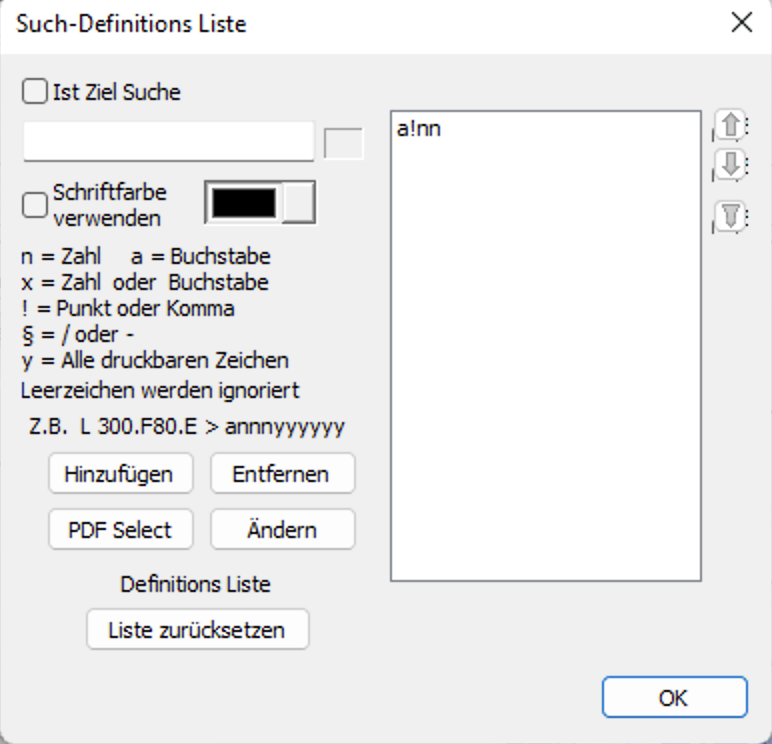This screenshot has height=744, width=772.
Task: Enable the Ist Ziel Suche checkbox
Action: (34, 92)
